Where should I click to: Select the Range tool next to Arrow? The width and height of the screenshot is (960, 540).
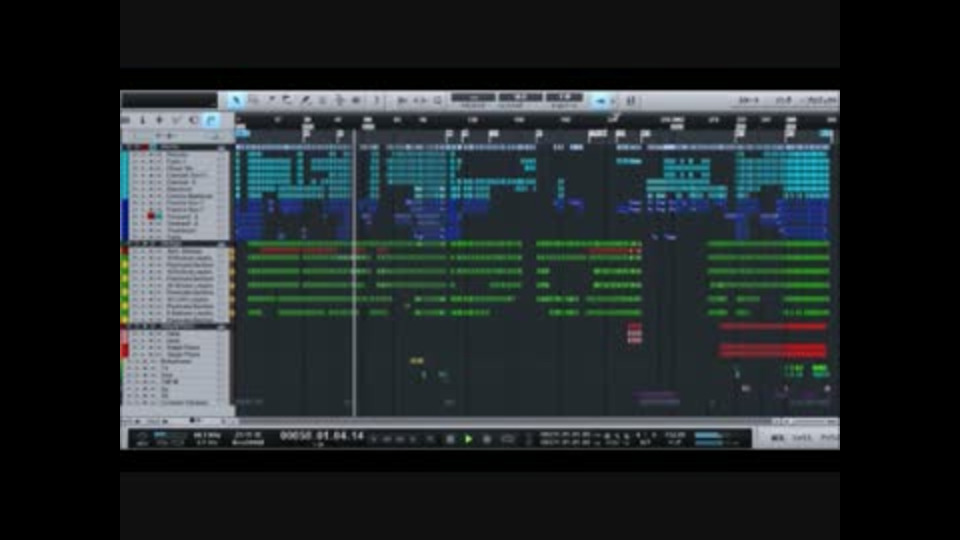tap(253, 100)
